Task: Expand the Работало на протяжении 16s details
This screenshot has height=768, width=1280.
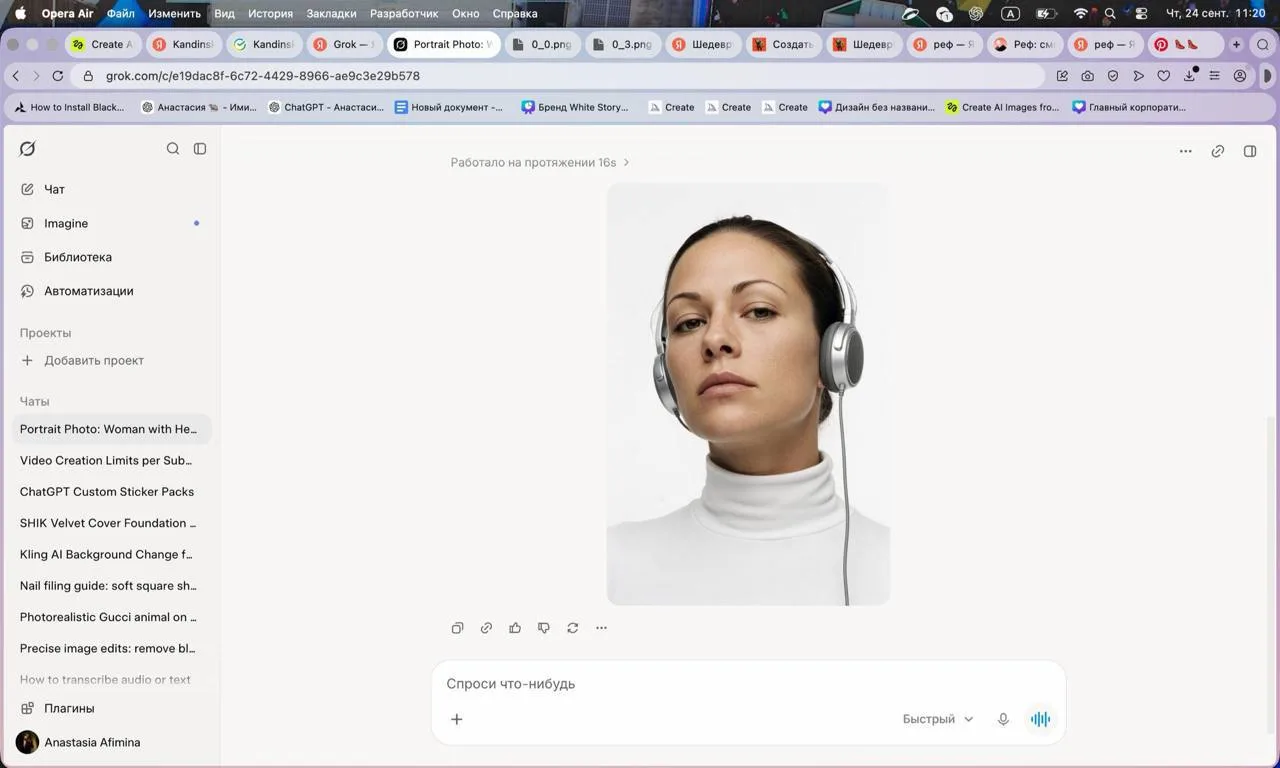Action: [540, 162]
